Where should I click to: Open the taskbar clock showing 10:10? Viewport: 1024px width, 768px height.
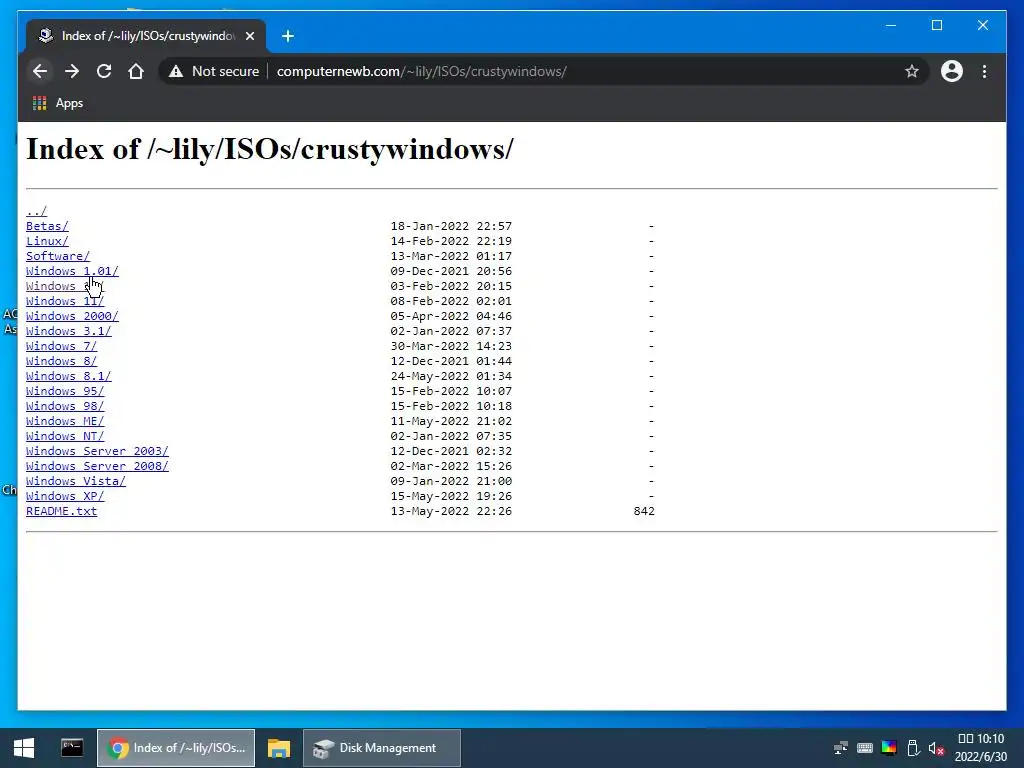point(981,748)
